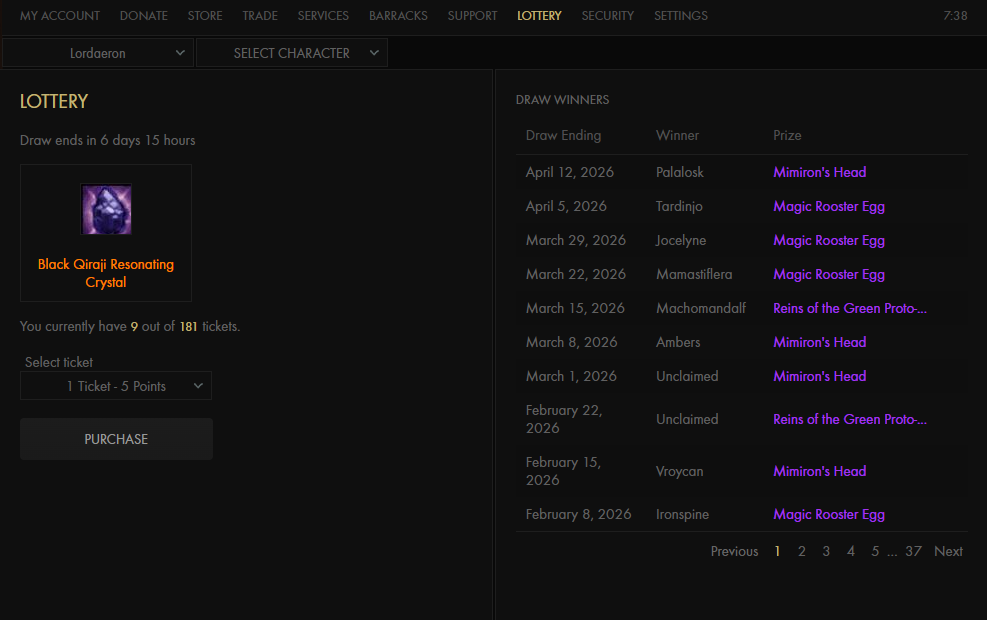Open Magic Rooster Egg prize for April 5
Screen dimensions: 987x620
pos(829,206)
